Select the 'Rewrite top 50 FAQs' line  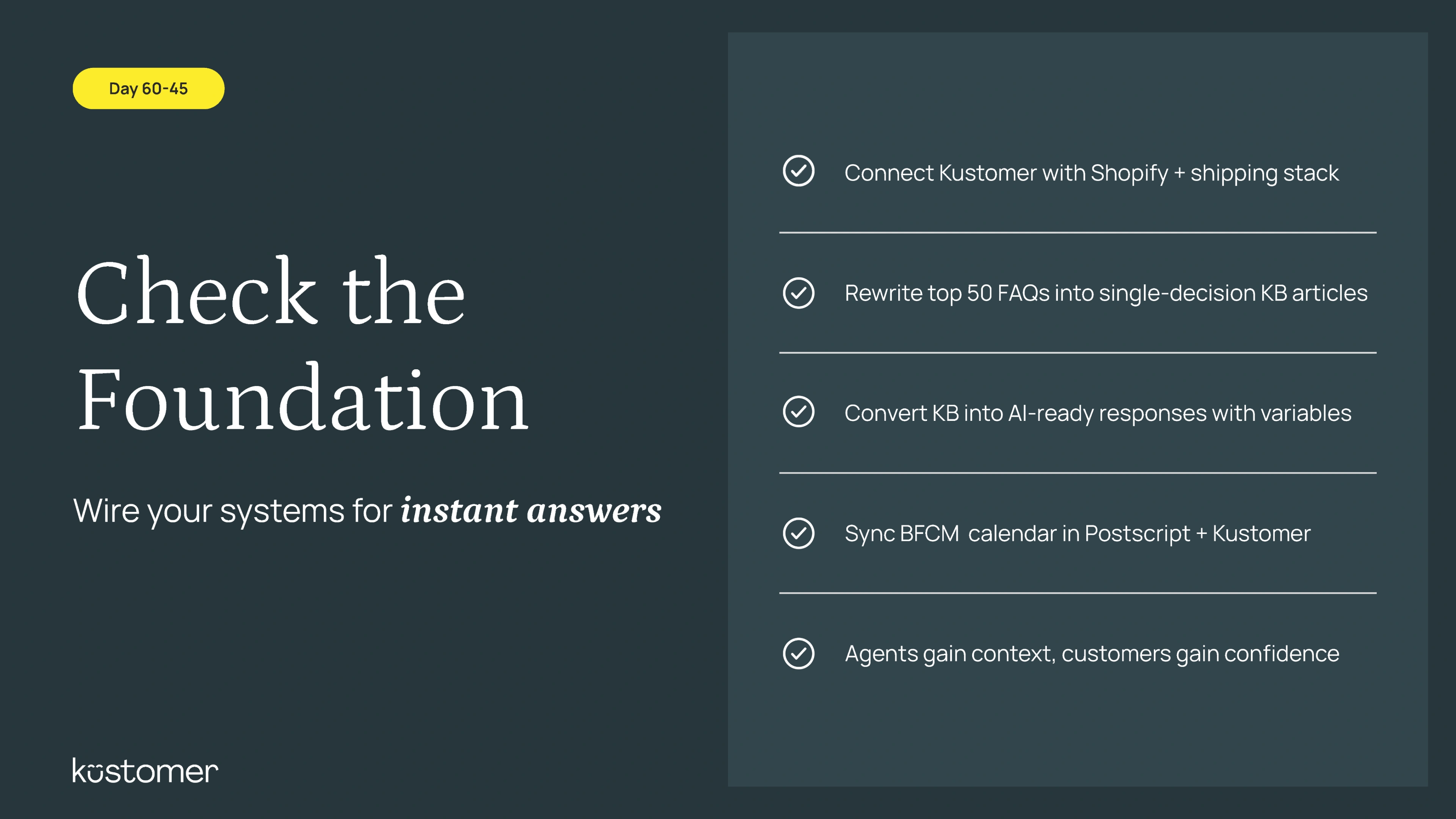[1106, 293]
